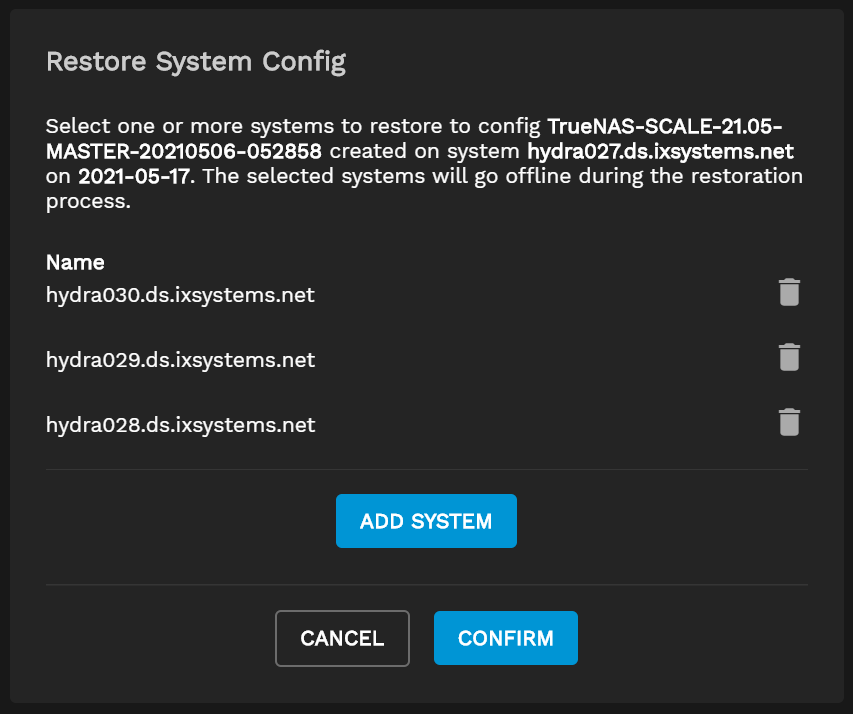Image resolution: width=853 pixels, height=714 pixels.
Task: Click the Restore System Config title
Action: click(196, 62)
